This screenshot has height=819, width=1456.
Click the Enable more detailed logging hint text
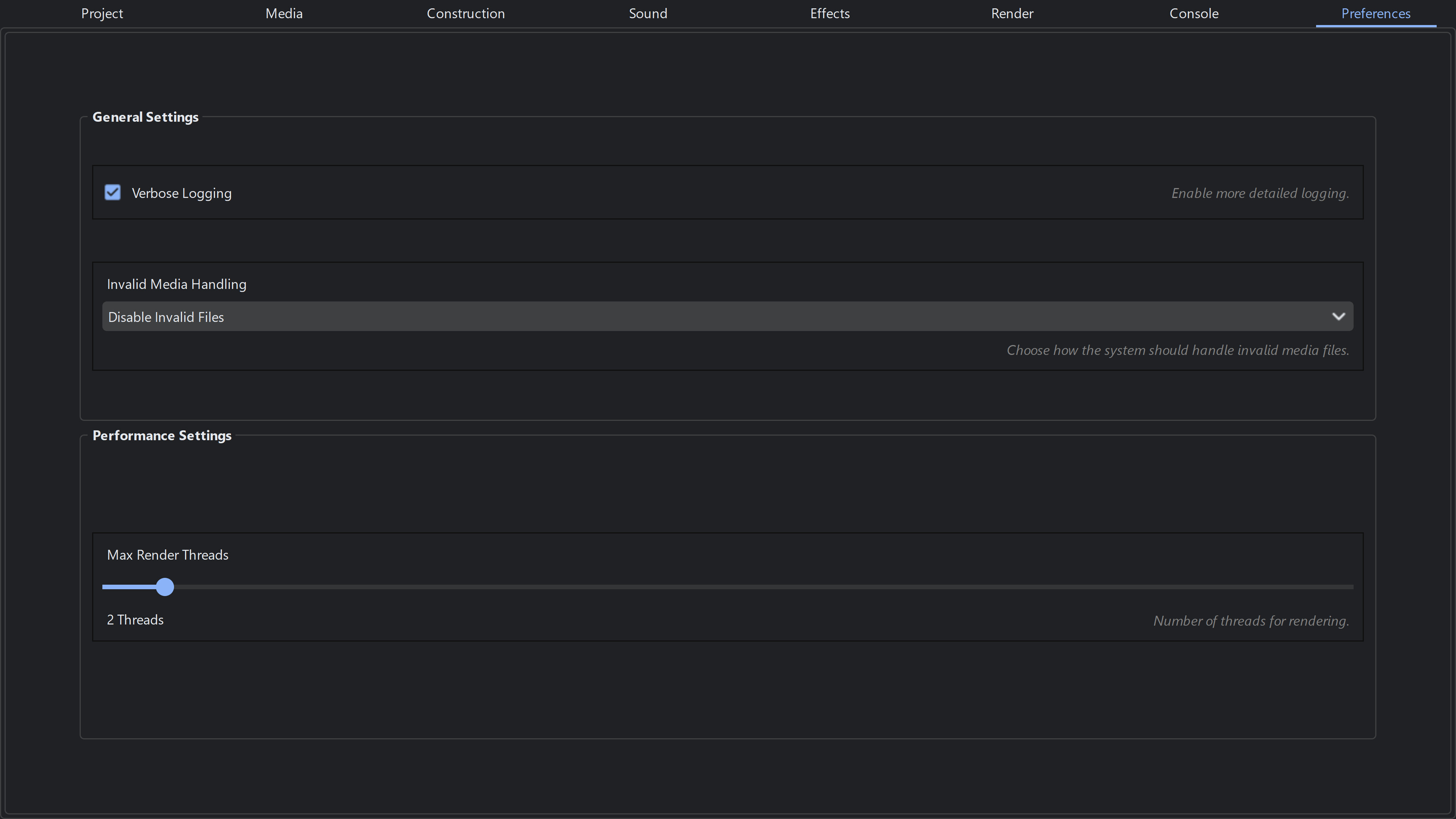1259,193
